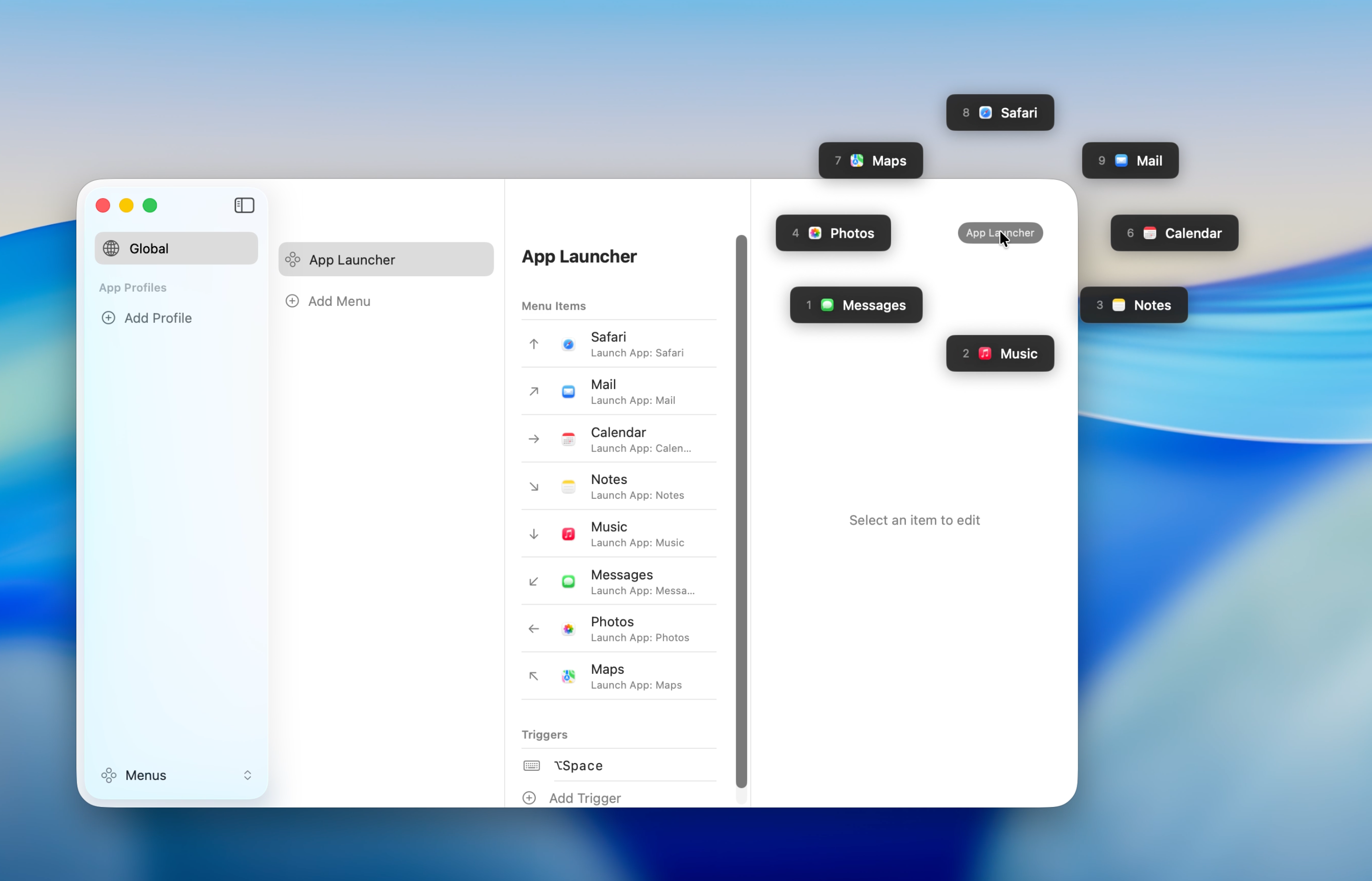Click the gamepad icon beside App Launcher
Screen dimensions: 1372x881
[292, 259]
